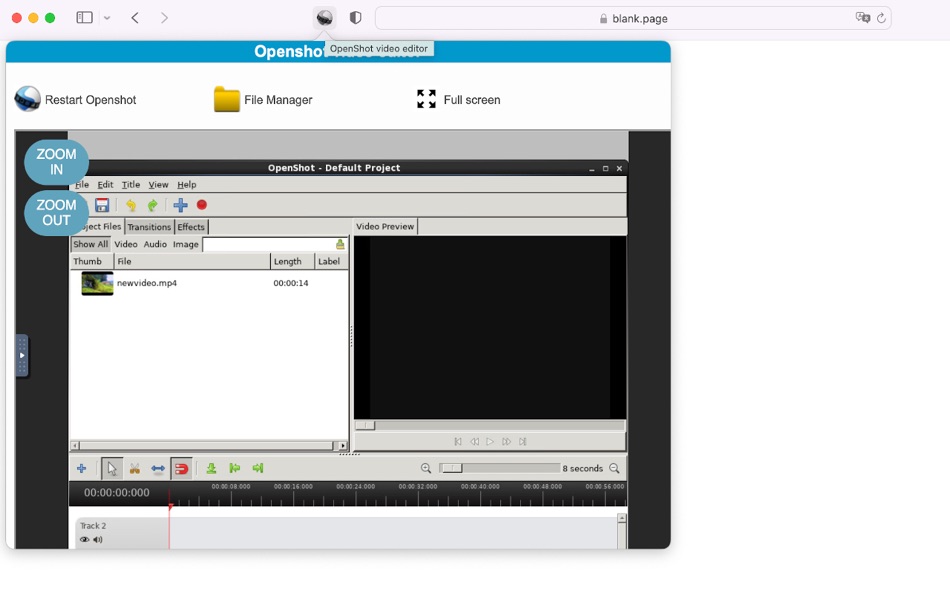Click the play button under preview
The image size is (950, 594).
click(490, 442)
